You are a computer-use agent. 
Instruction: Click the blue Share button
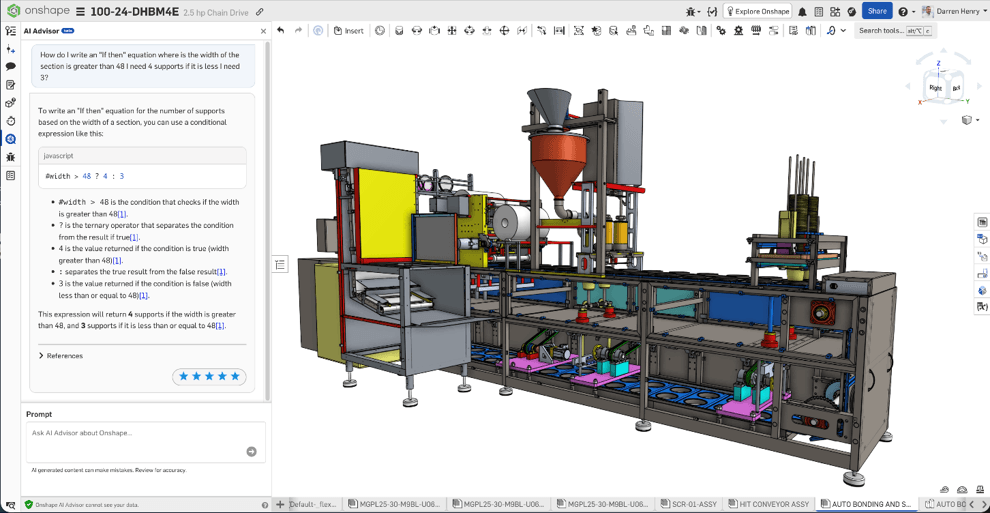click(x=877, y=11)
